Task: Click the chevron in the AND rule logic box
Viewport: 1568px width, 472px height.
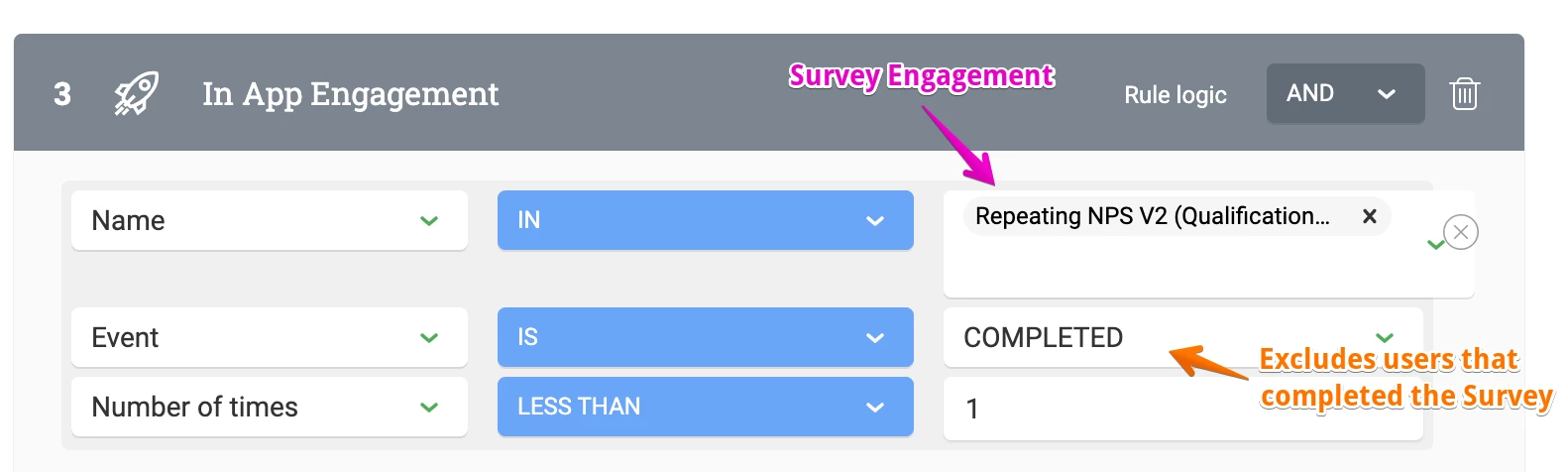Action: pos(1387,94)
